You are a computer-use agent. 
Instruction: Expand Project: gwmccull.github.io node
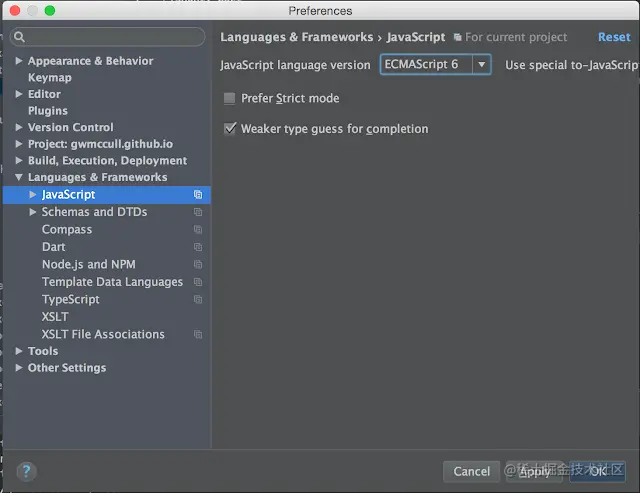19,144
